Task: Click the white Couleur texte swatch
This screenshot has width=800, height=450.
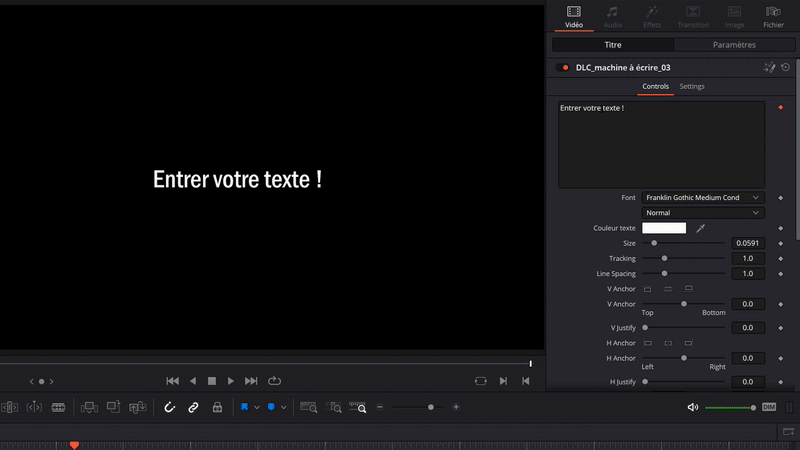Action: (x=664, y=228)
